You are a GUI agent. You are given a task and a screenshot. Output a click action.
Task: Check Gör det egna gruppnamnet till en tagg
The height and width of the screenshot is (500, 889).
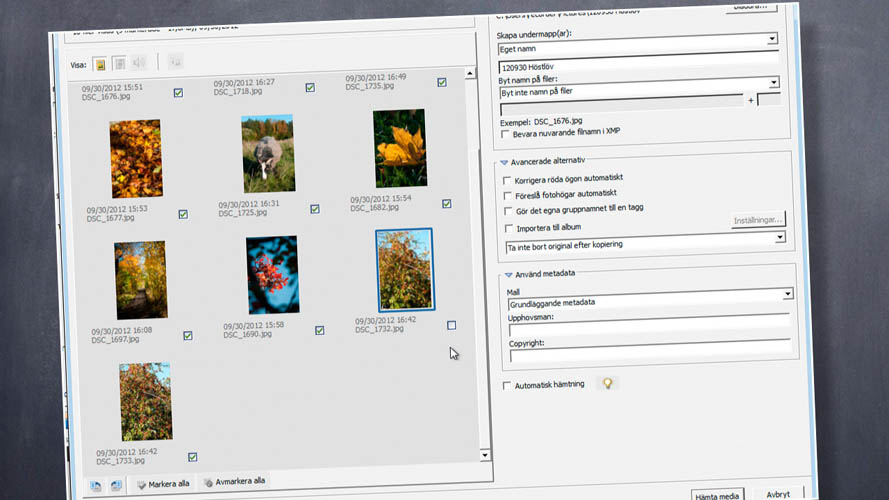tap(508, 211)
